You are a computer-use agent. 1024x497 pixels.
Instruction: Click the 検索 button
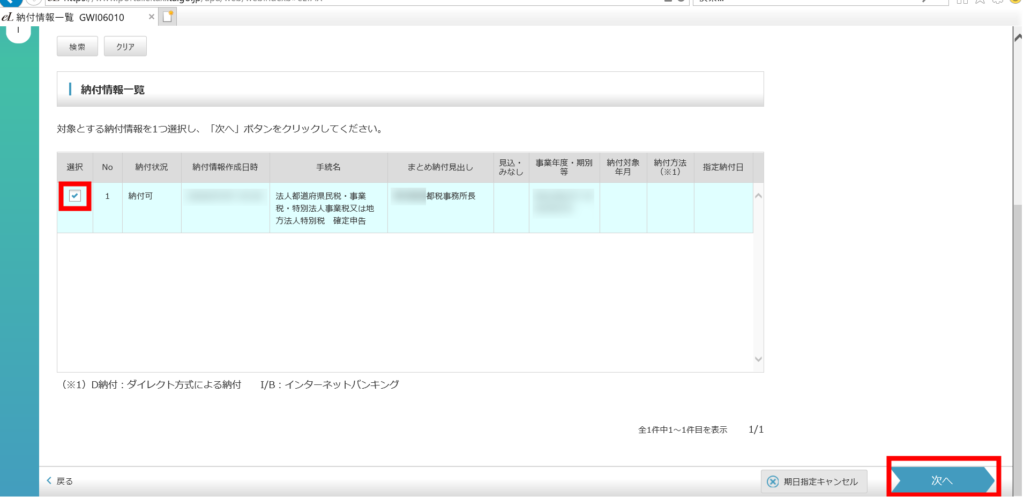[77, 47]
